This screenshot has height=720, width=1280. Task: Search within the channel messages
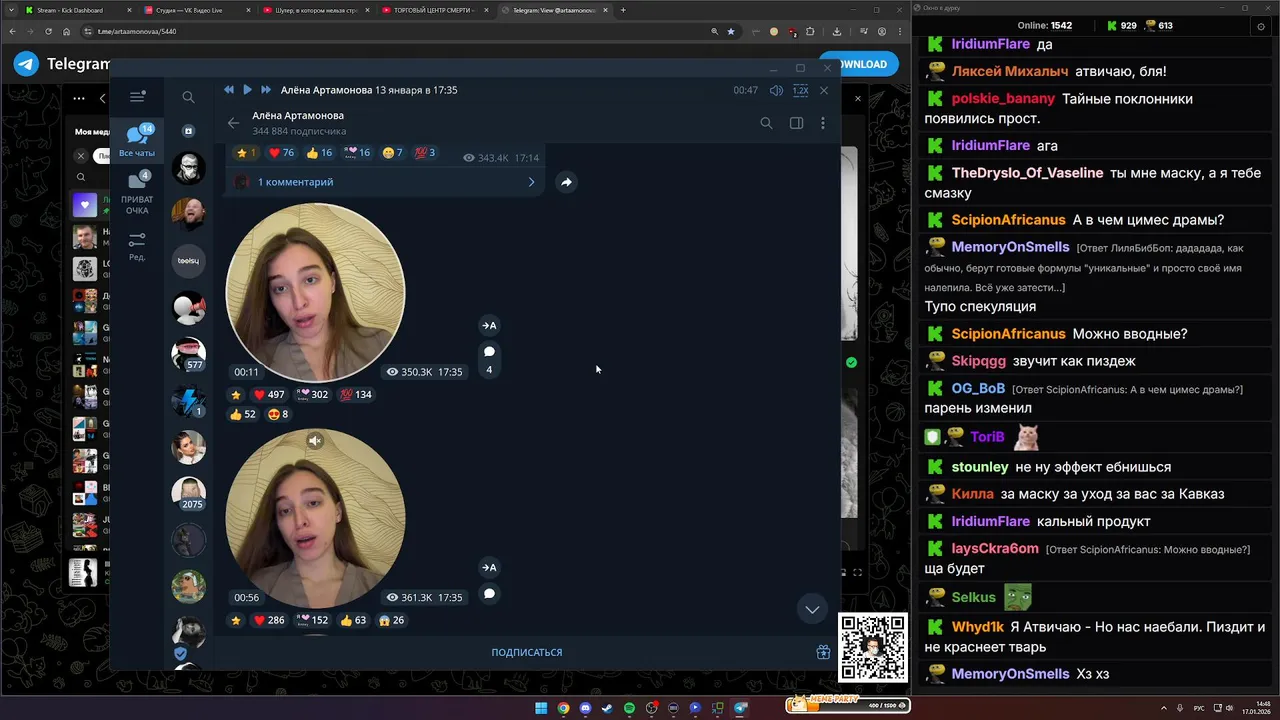pyautogui.click(x=766, y=123)
